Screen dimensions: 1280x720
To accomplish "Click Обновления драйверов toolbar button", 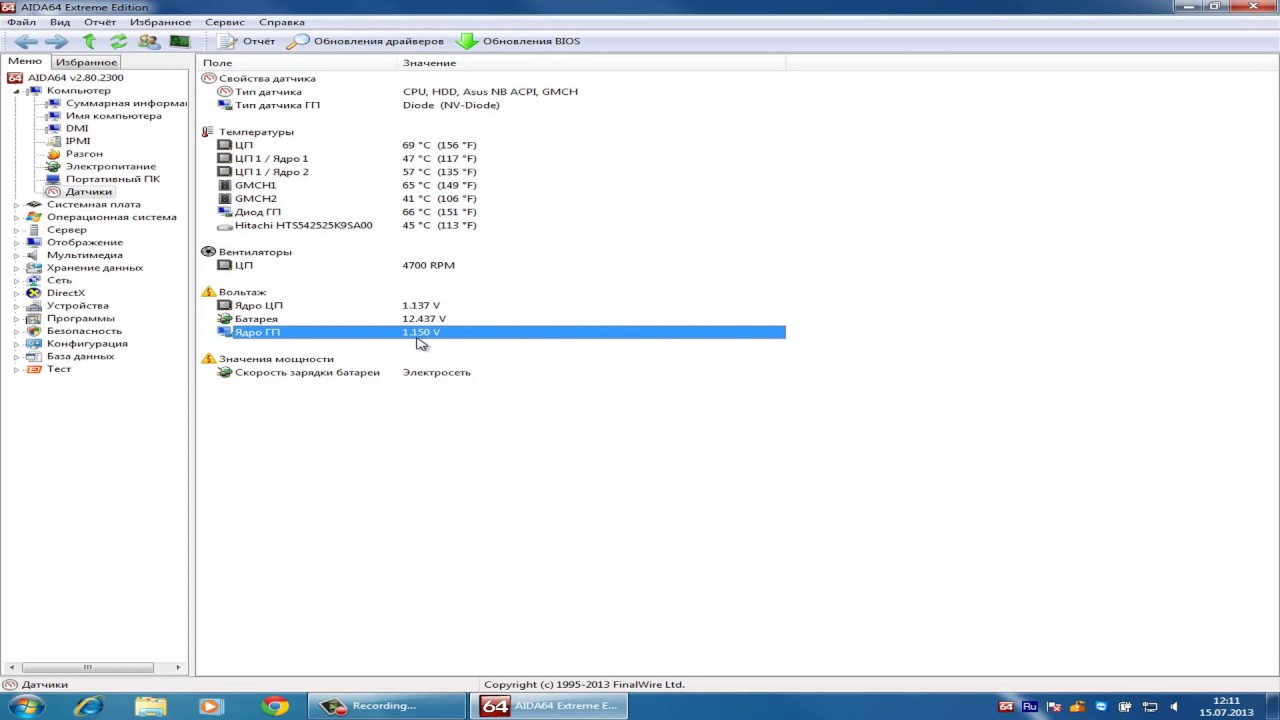I will [365, 41].
